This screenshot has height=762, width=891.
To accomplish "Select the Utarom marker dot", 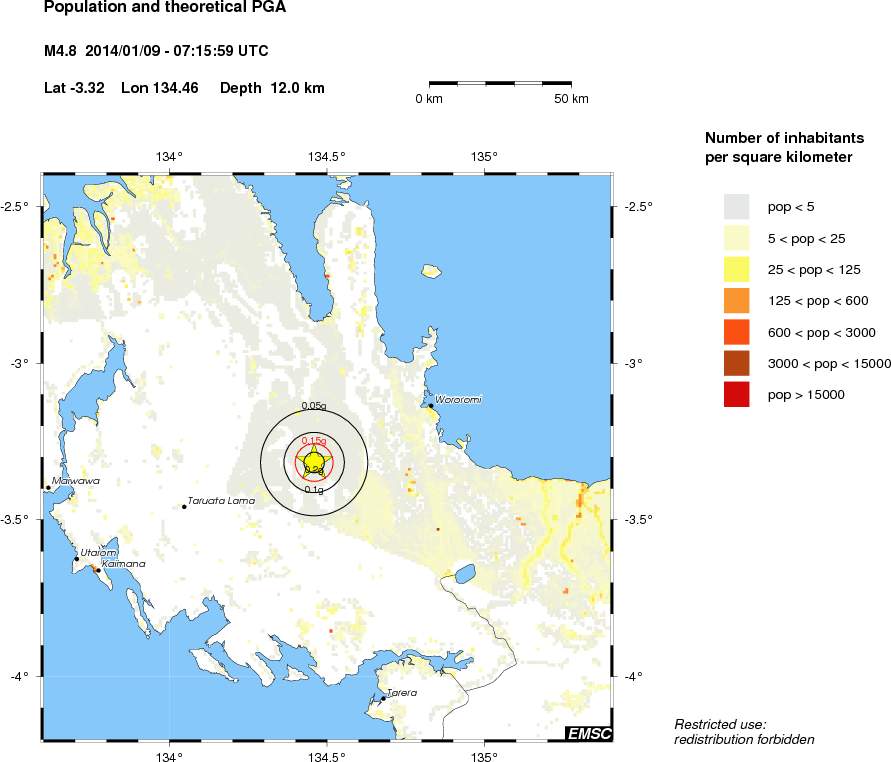I will [76, 559].
